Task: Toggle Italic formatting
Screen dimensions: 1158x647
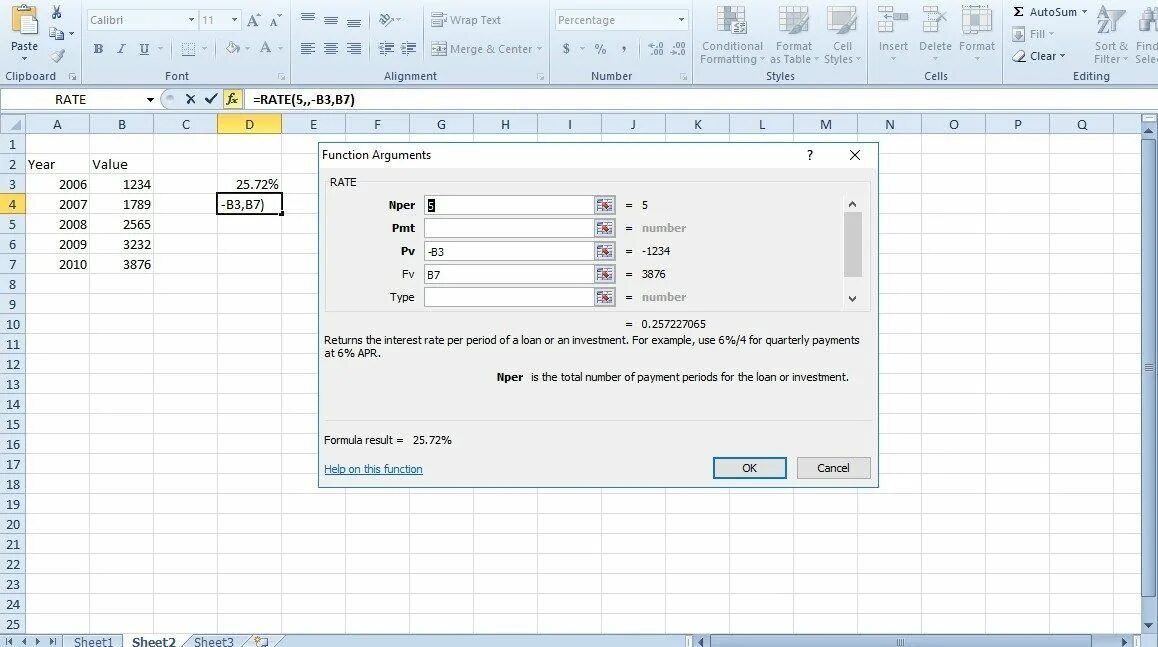Action: (x=121, y=49)
